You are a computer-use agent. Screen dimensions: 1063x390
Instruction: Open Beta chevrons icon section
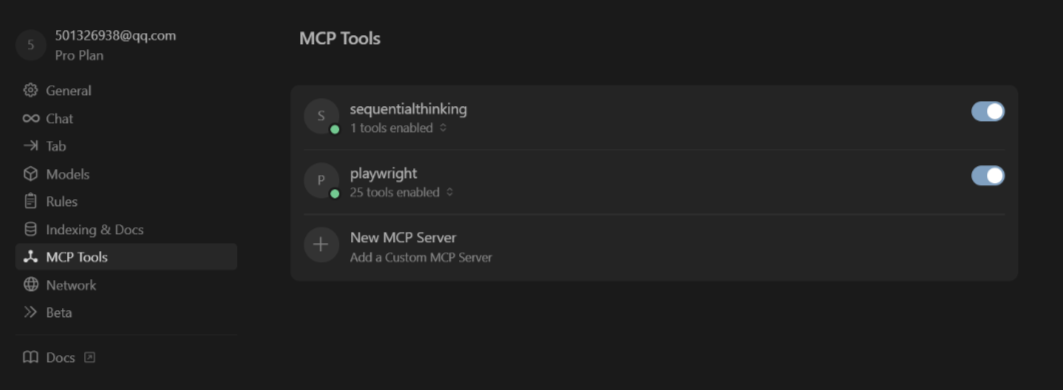click(31, 313)
